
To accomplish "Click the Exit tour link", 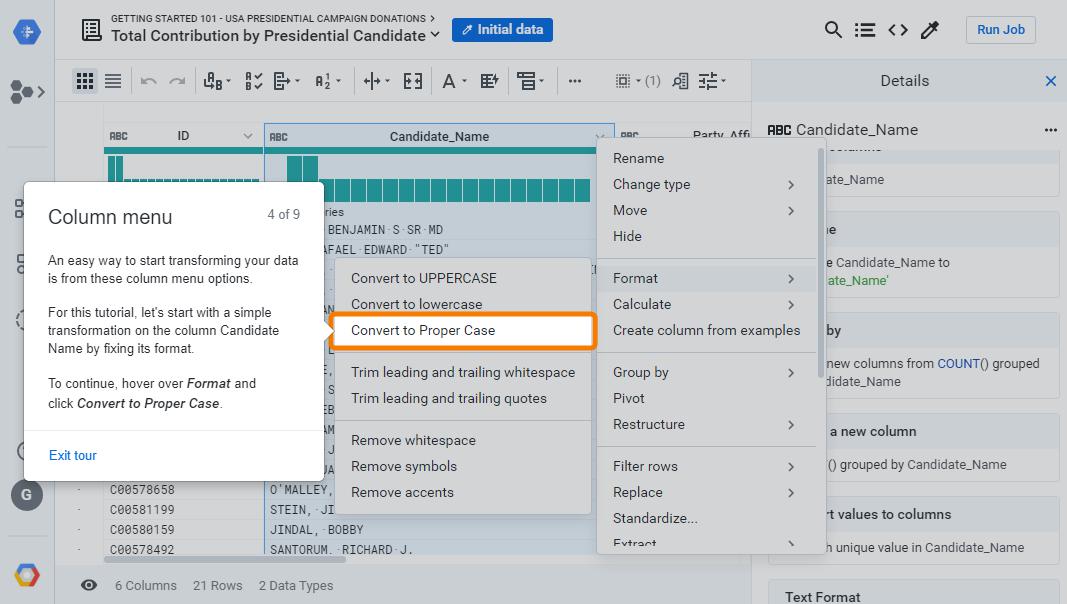I will pos(72,455).
